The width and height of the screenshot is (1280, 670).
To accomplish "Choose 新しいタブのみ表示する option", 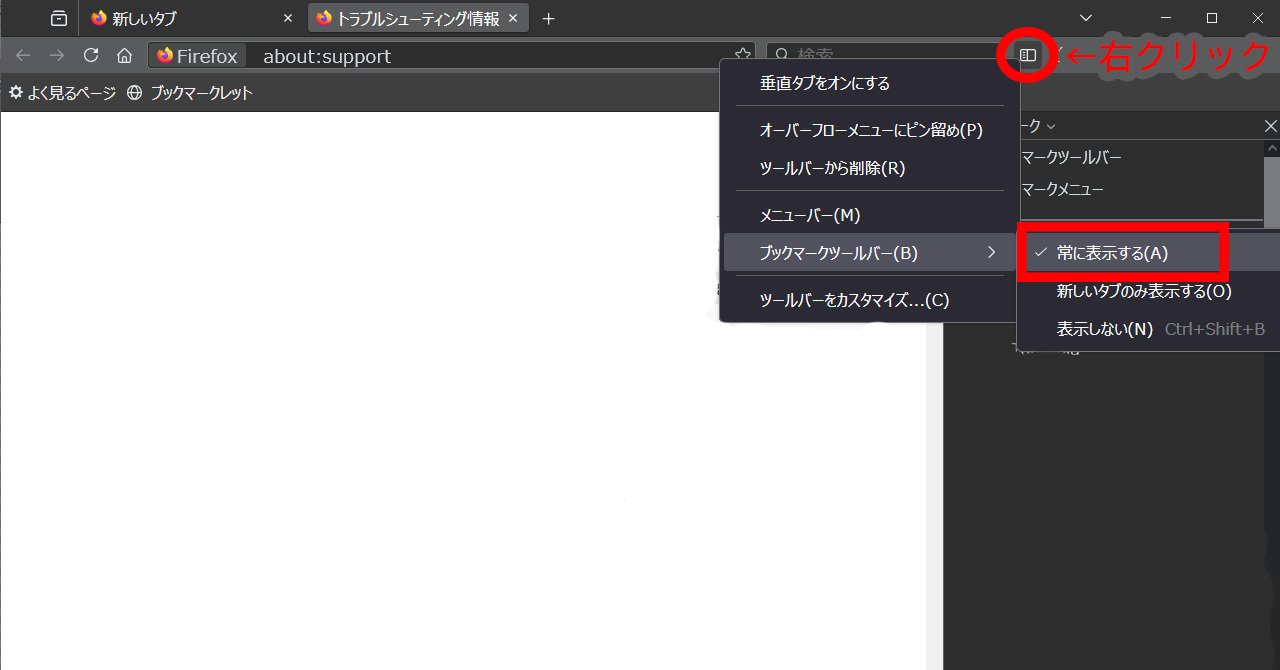I will coord(1143,290).
